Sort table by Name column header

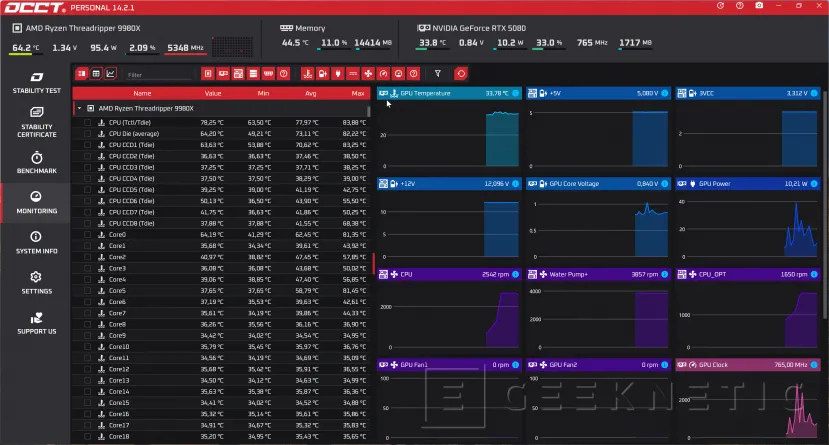point(142,93)
